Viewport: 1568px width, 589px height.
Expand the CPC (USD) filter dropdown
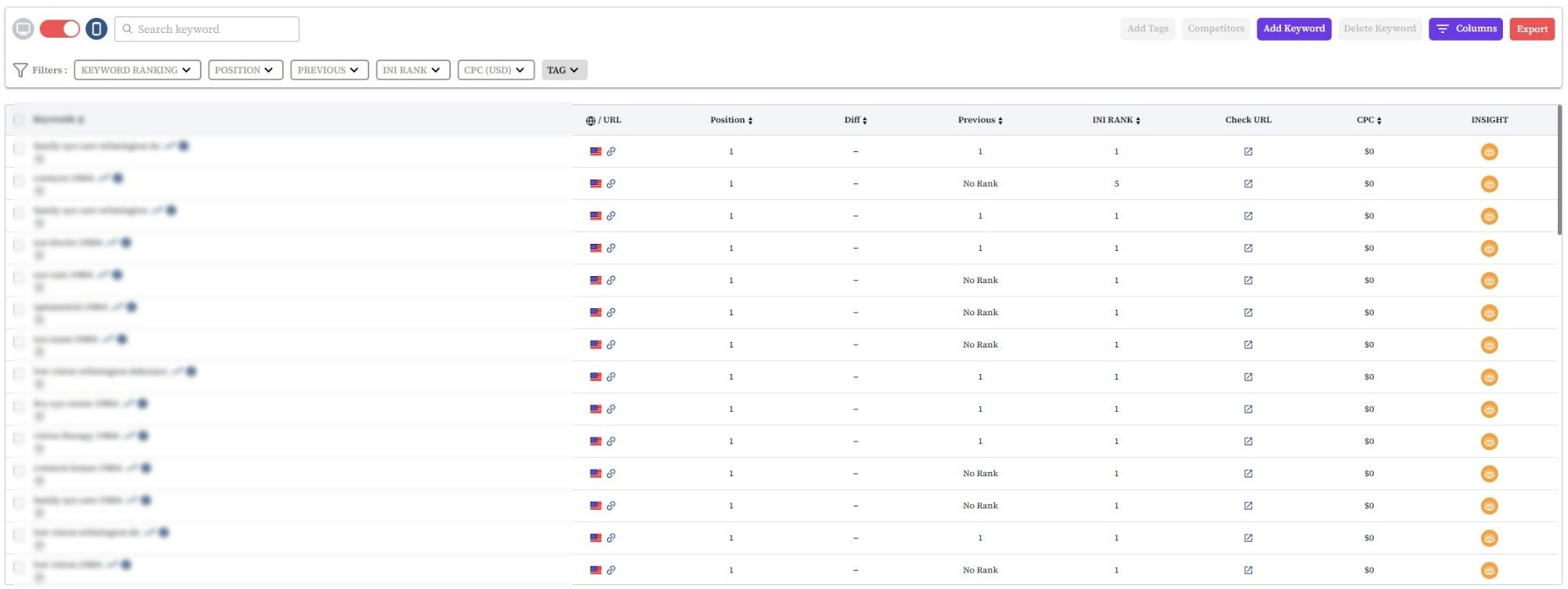pos(495,70)
